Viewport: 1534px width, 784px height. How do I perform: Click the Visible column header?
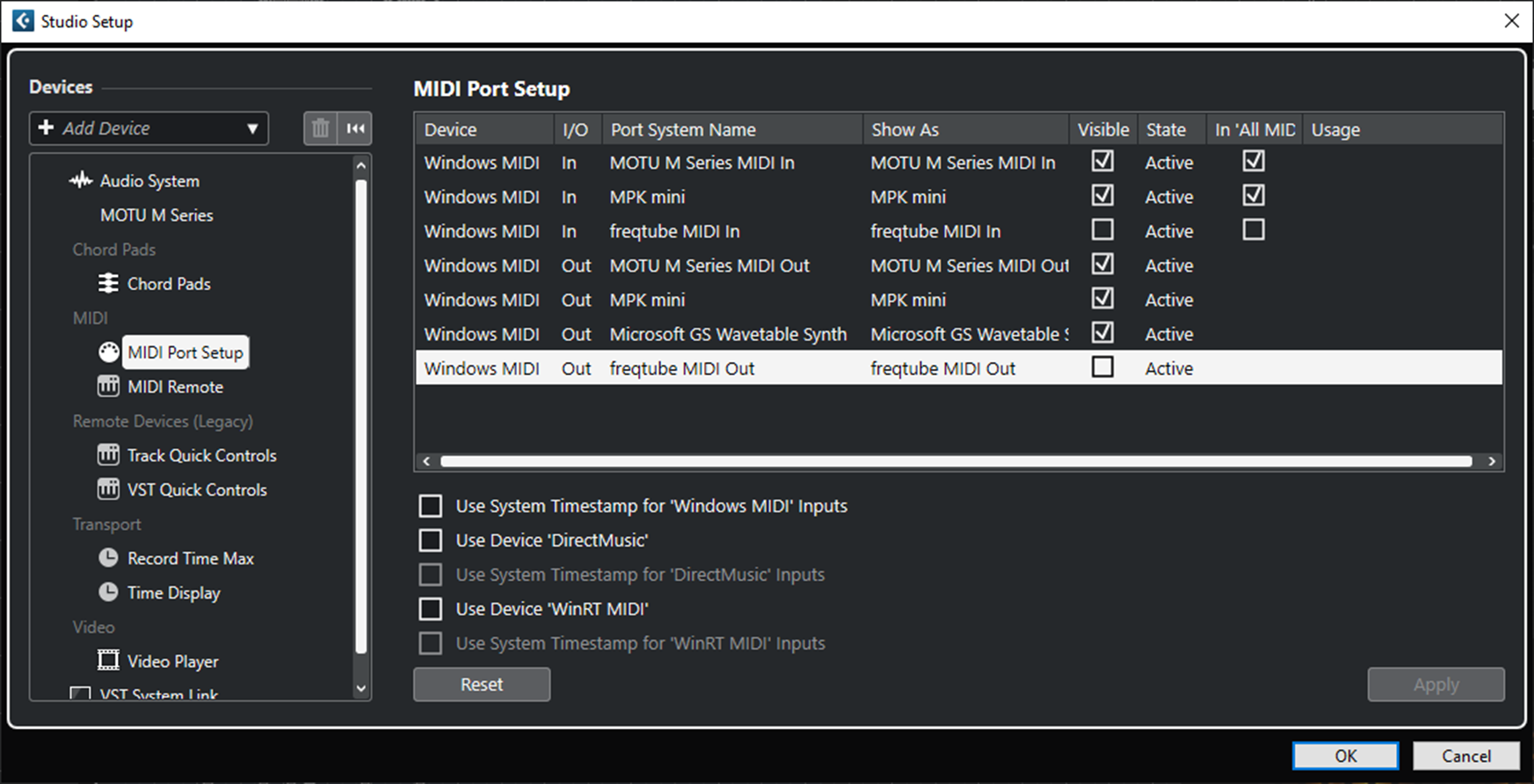tap(1103, 129)
